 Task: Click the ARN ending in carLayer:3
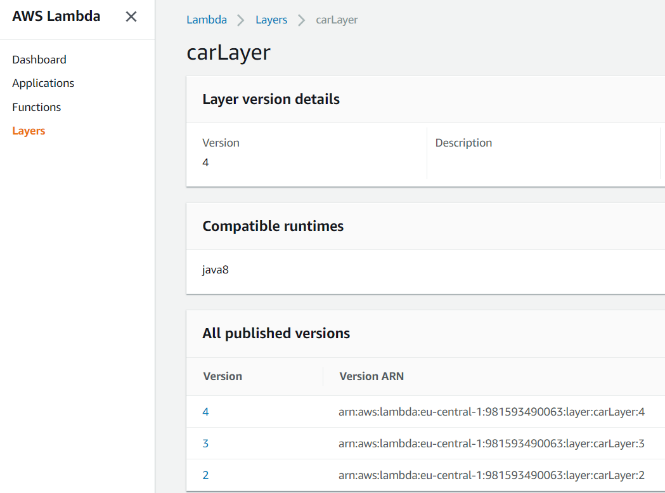(491, 443)
